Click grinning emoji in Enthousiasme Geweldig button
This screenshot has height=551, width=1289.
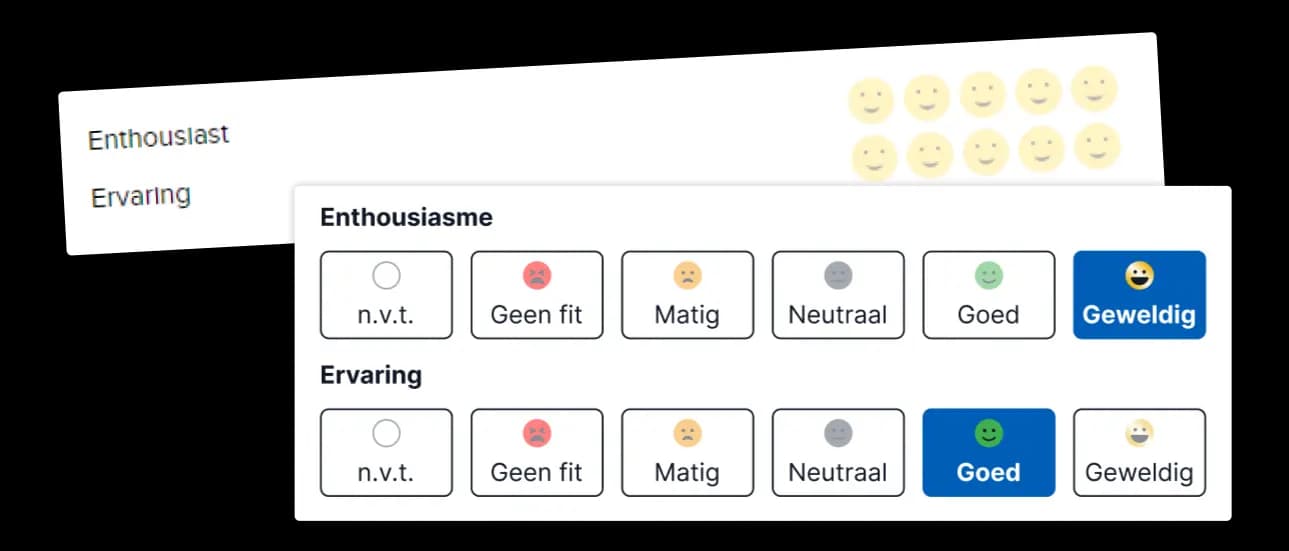1139,275
